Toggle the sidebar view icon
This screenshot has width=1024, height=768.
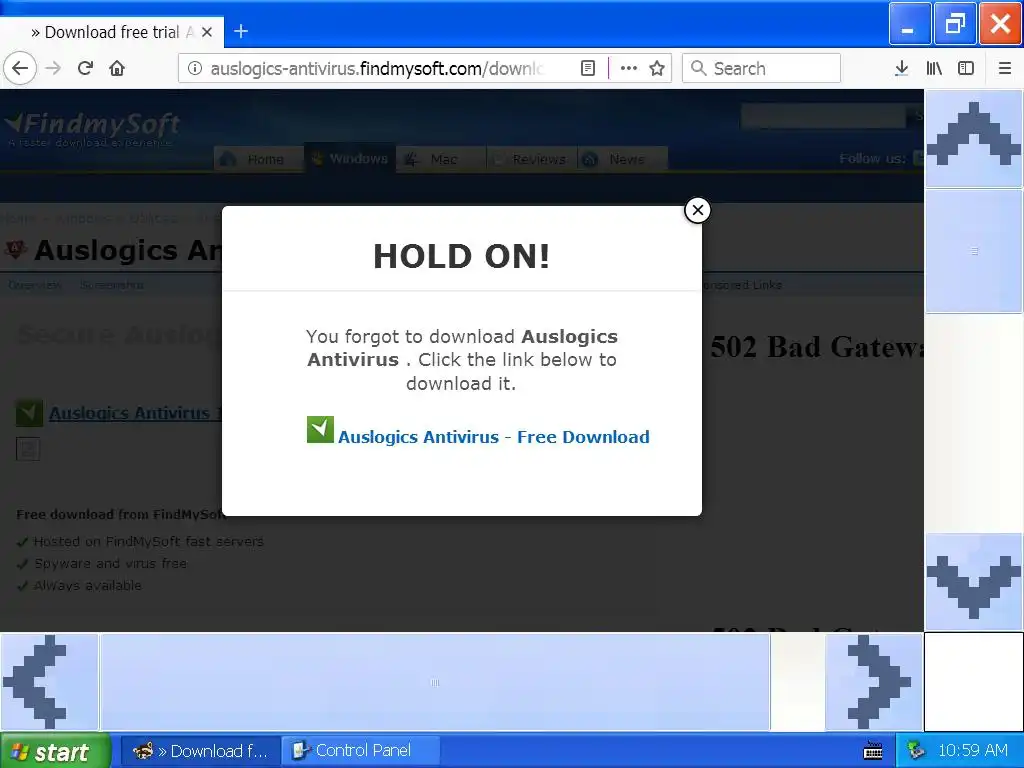966,68
